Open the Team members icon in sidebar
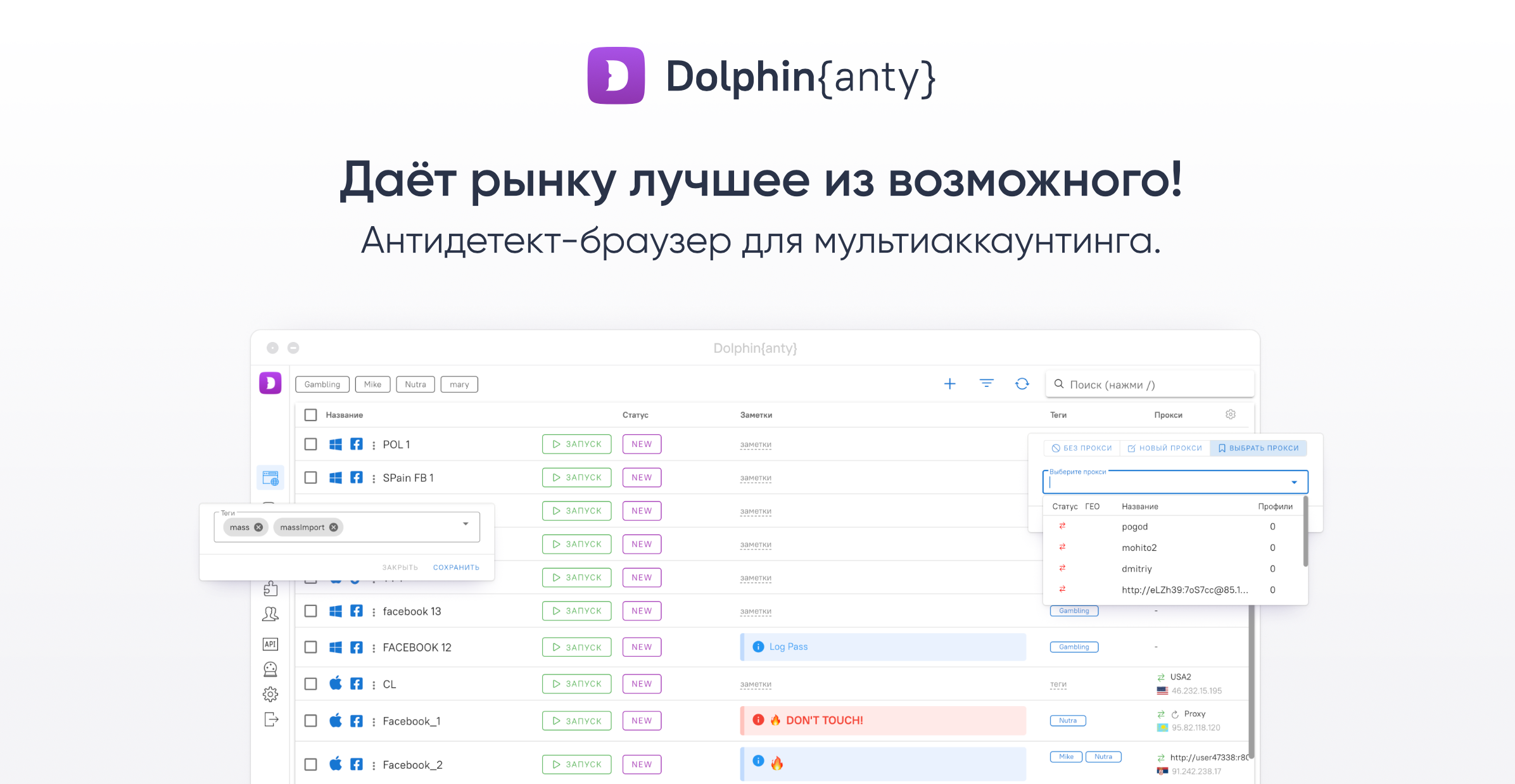Screen dimensions: 1515x784 (270, 613)
